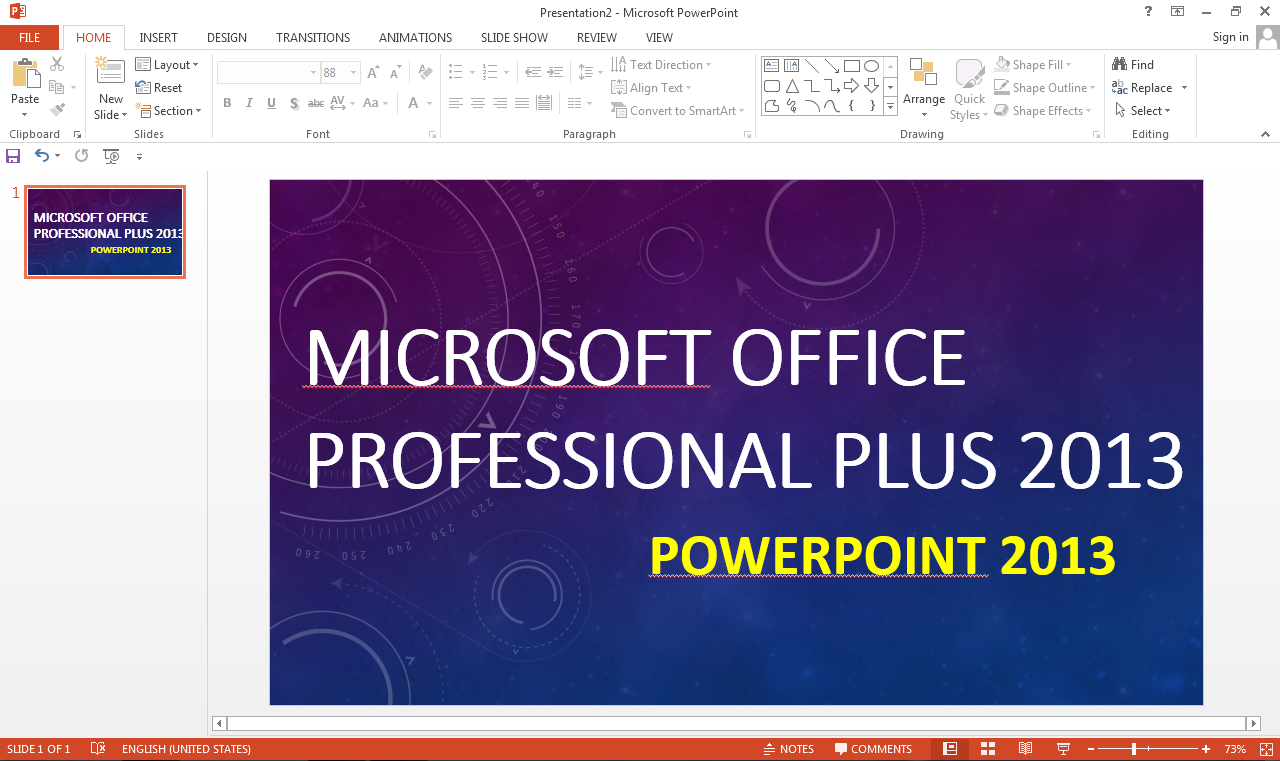Open Slide Sorter view in status bar
1280x761 pixels.
pos(988,749)
